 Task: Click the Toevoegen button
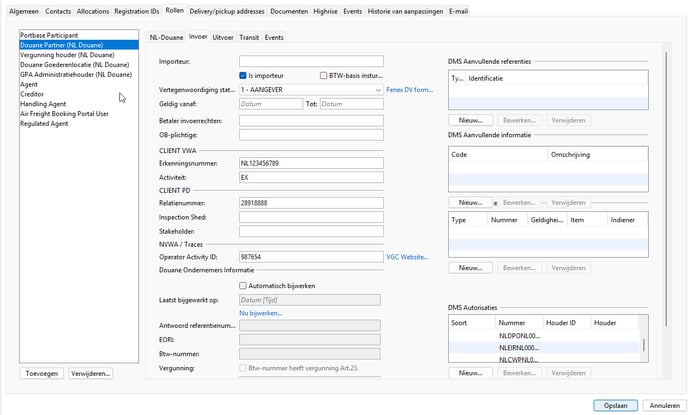click(x=42, y=374)
